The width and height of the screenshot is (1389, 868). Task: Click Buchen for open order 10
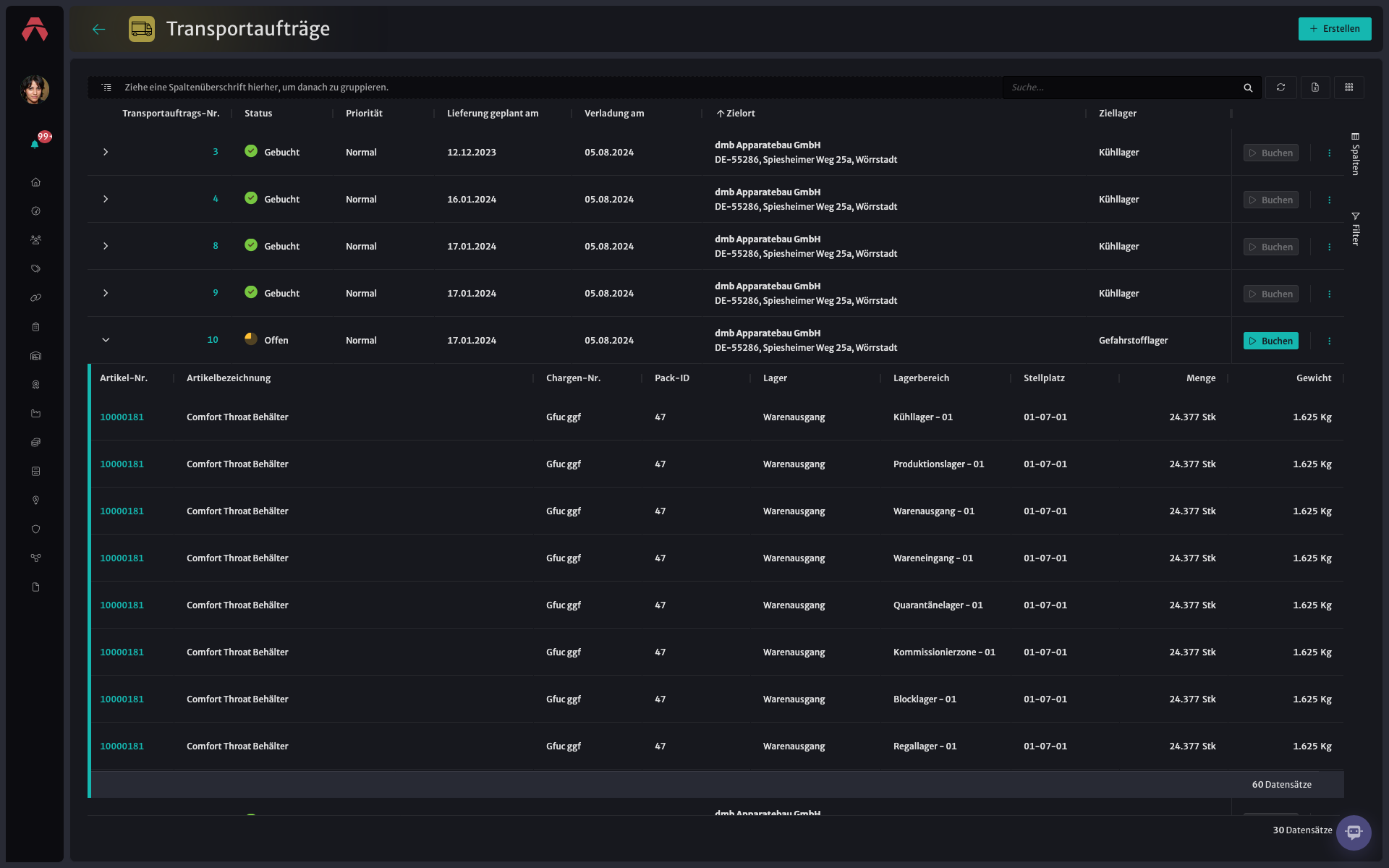point(1271,341)
